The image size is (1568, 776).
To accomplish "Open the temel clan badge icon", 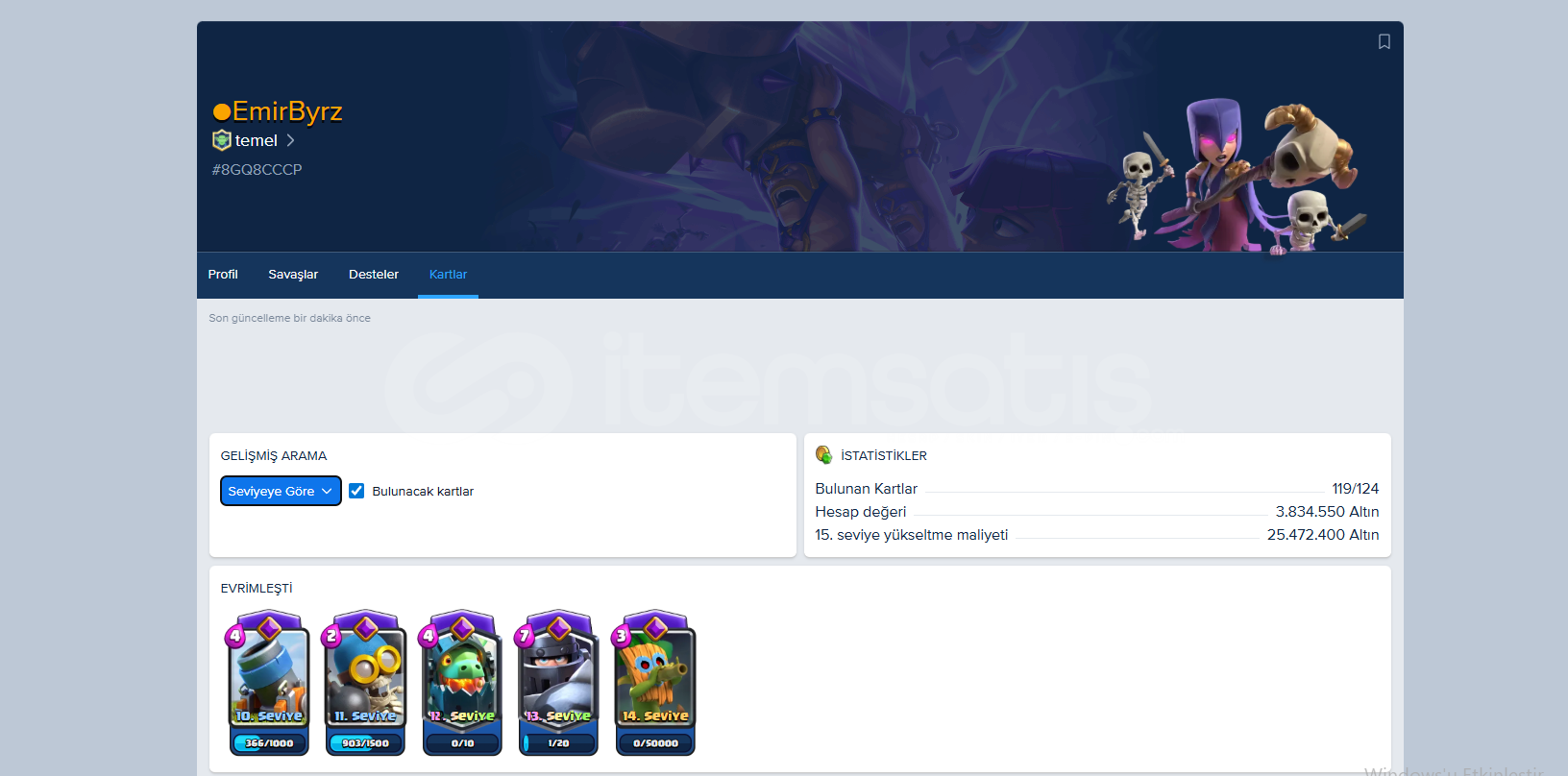I will click(222, 140).
